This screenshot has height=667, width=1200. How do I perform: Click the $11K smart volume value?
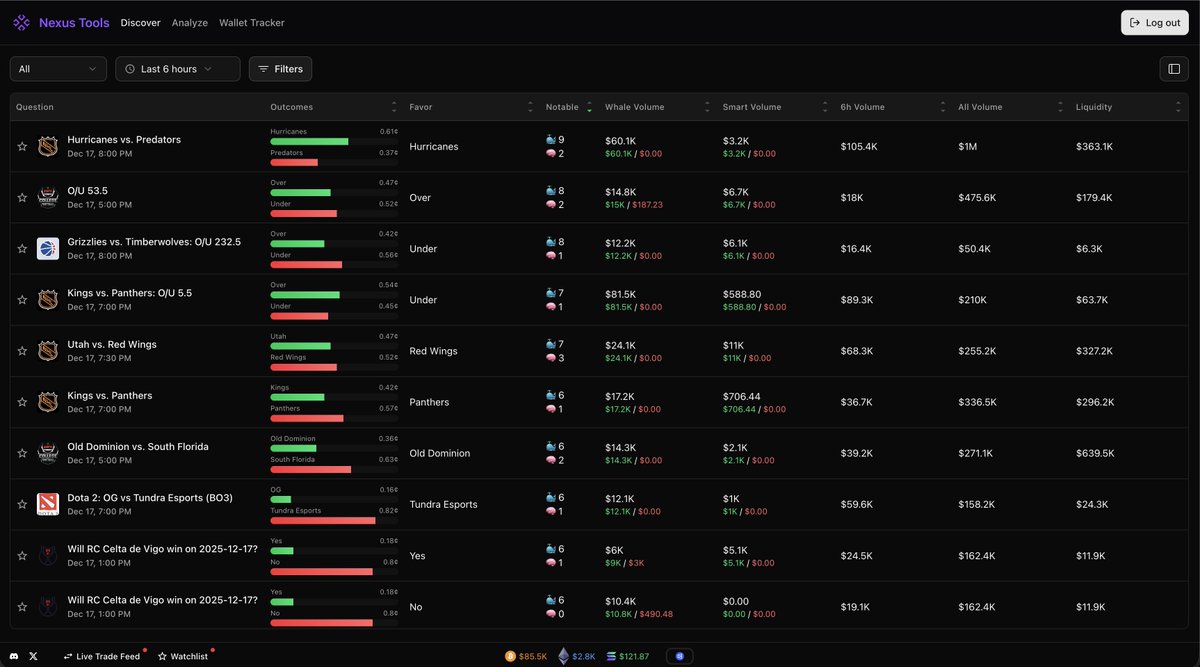click(732, 345)
